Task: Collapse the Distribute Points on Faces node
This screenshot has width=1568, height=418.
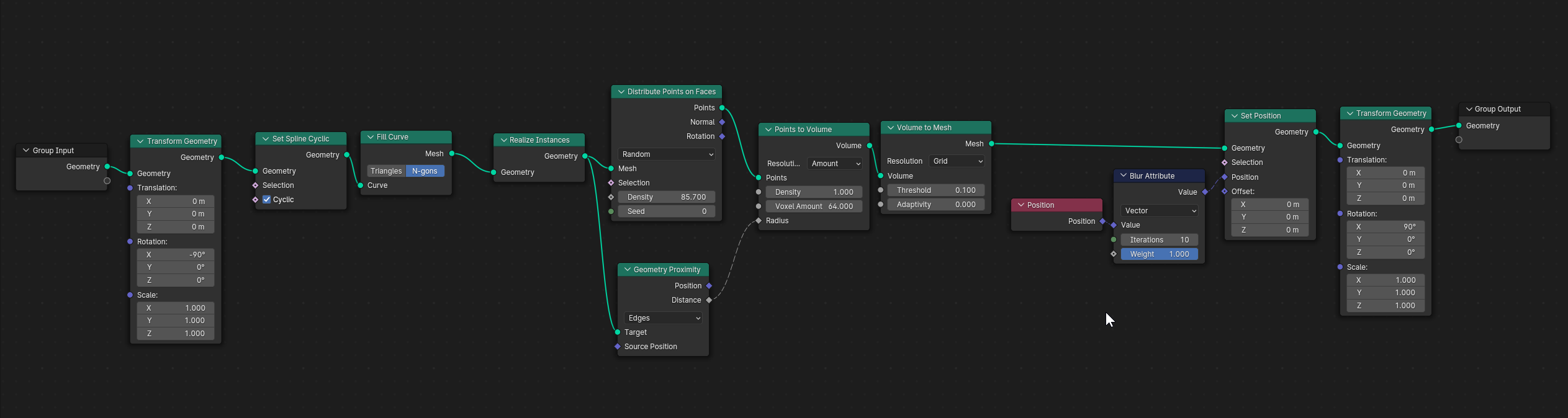Action: [621, 92]
